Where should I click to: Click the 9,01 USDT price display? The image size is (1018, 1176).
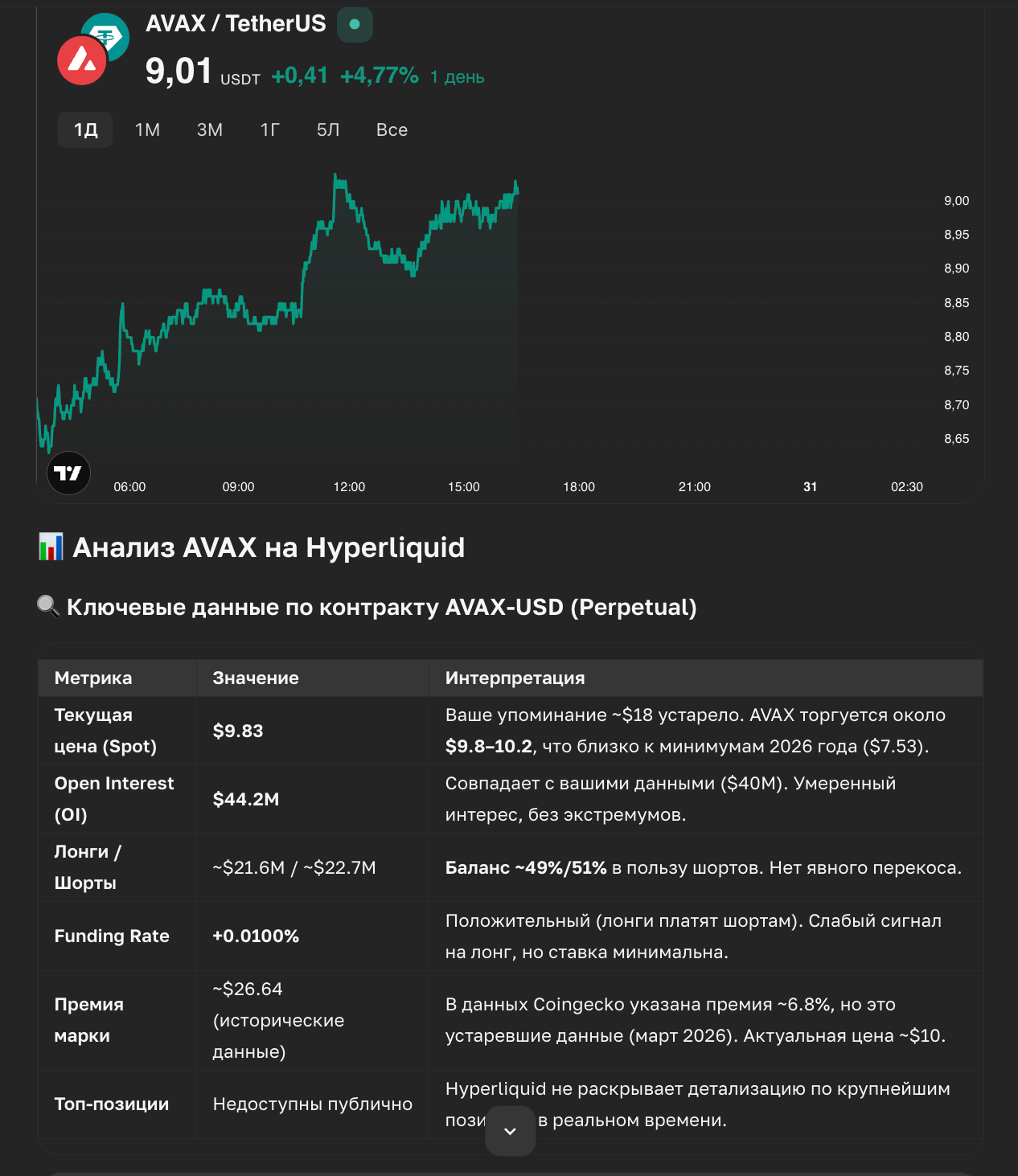201,72
